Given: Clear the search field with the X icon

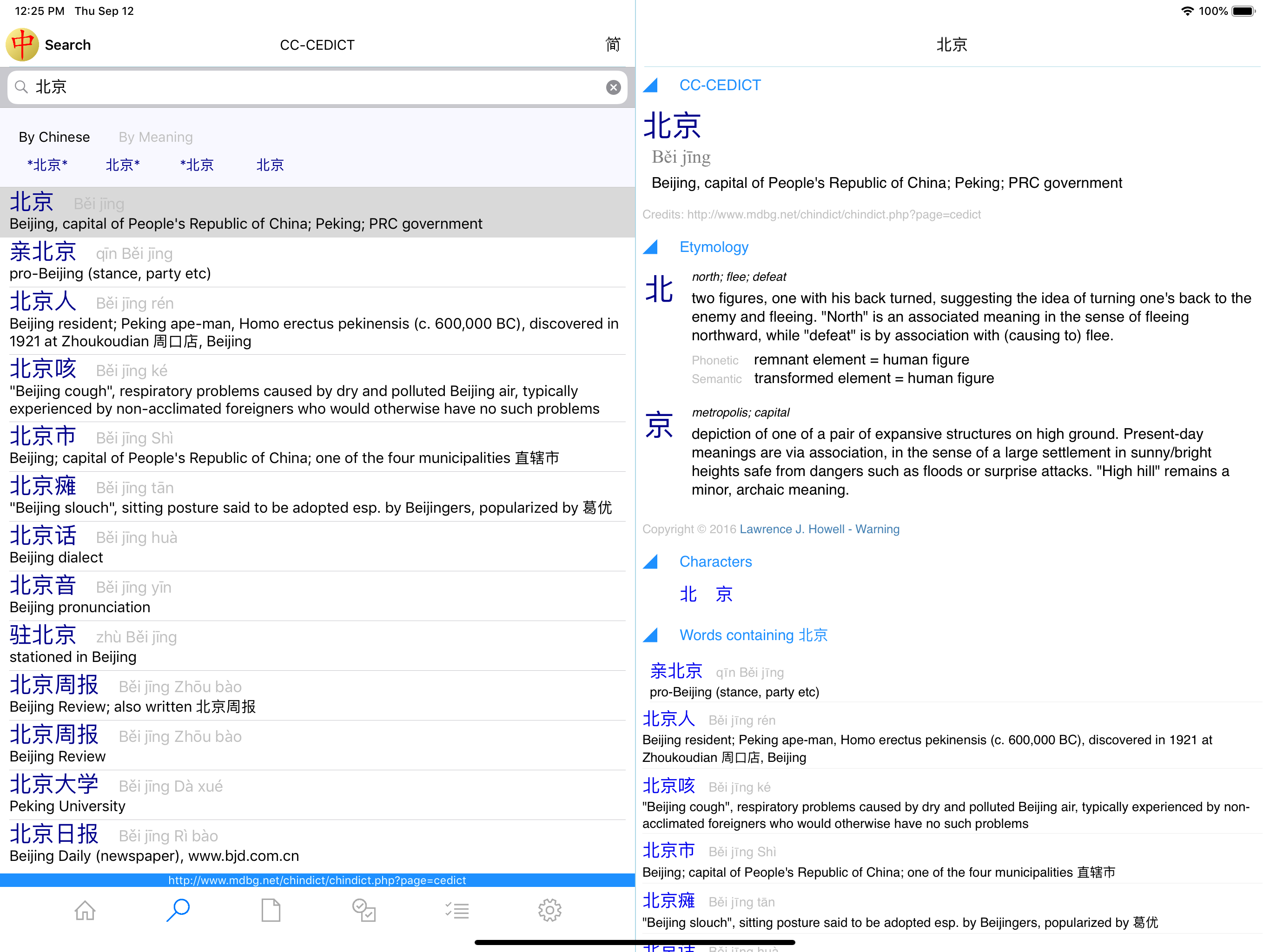Looking at the screenshot, I should tap(613, 87).
